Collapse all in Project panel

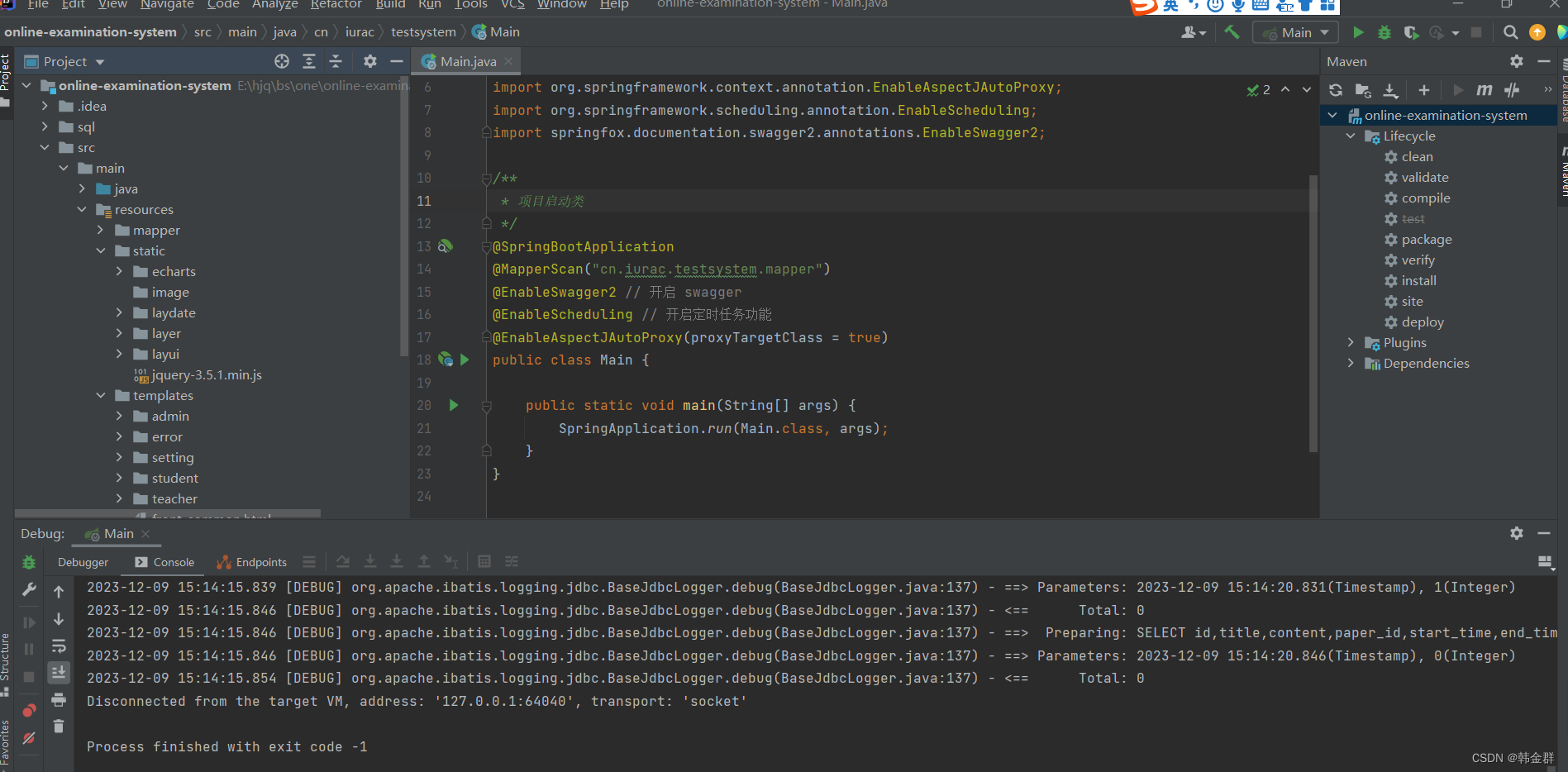pyautogui.click(x=336, y=61)
